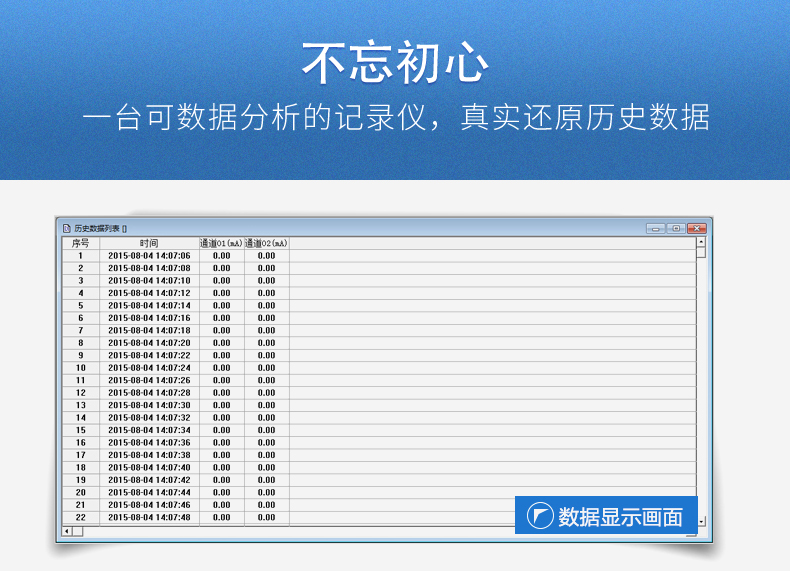Select row number 22 header cell
The width and height of the screenshot is (790, 571).
pos(81,517)
